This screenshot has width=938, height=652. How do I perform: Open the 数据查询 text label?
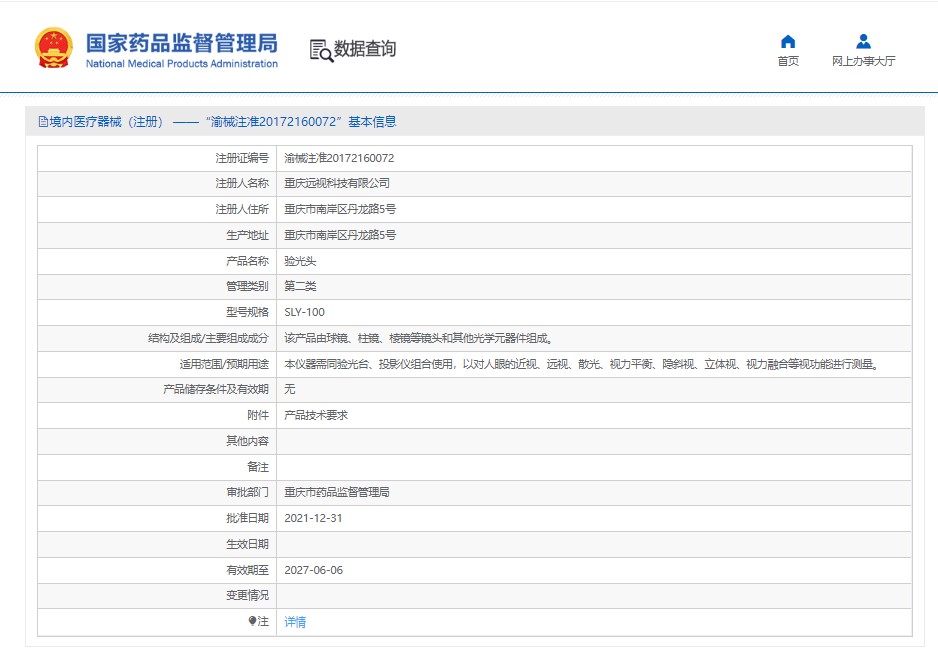pyautogui.click(x=365, y=49)
